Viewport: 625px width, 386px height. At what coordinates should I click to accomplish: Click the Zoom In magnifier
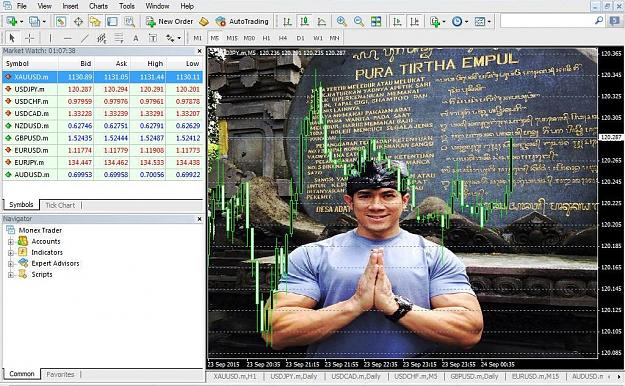[x=342, y=22]
